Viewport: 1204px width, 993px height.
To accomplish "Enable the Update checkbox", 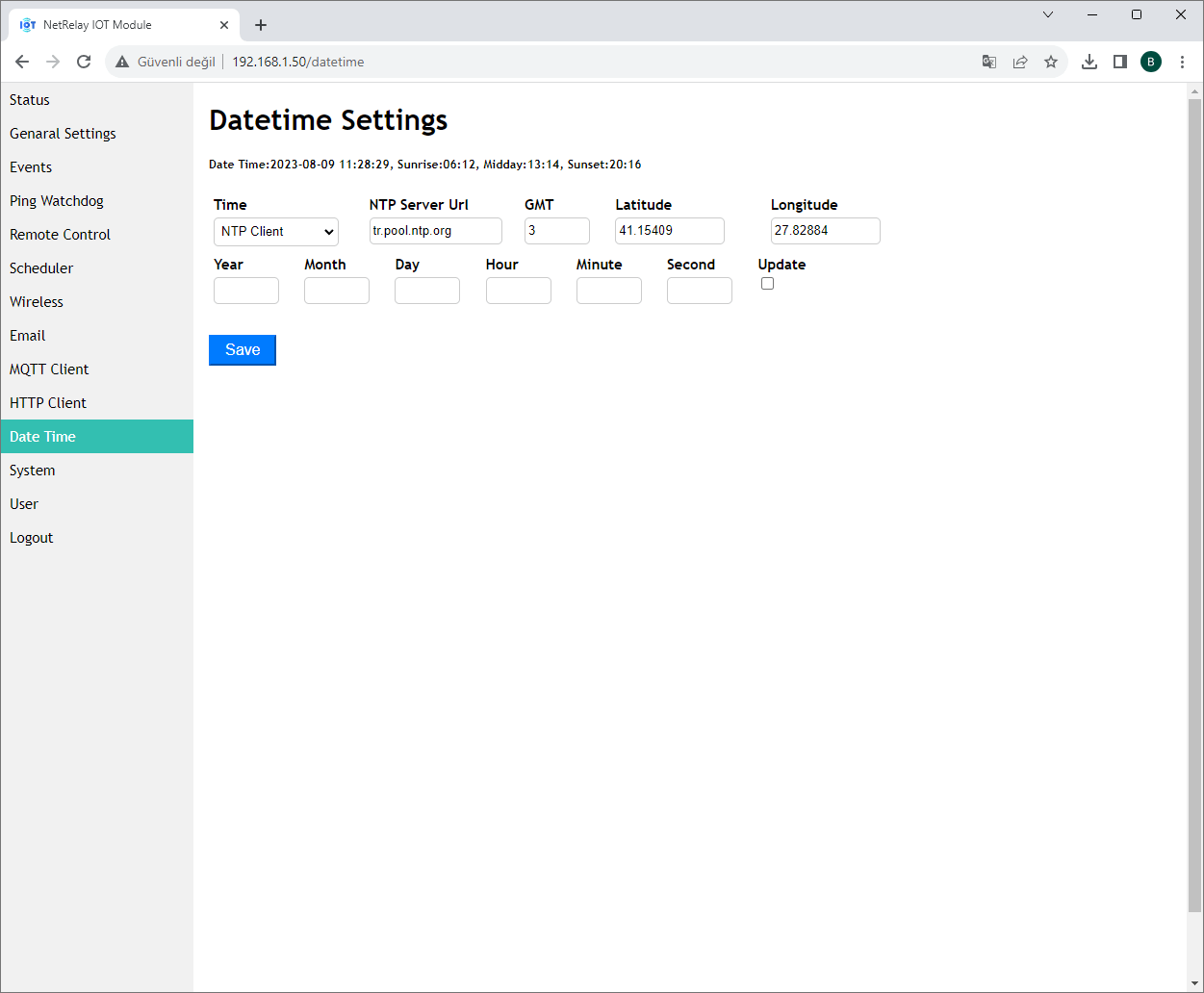I will click(x=767, y=283).
